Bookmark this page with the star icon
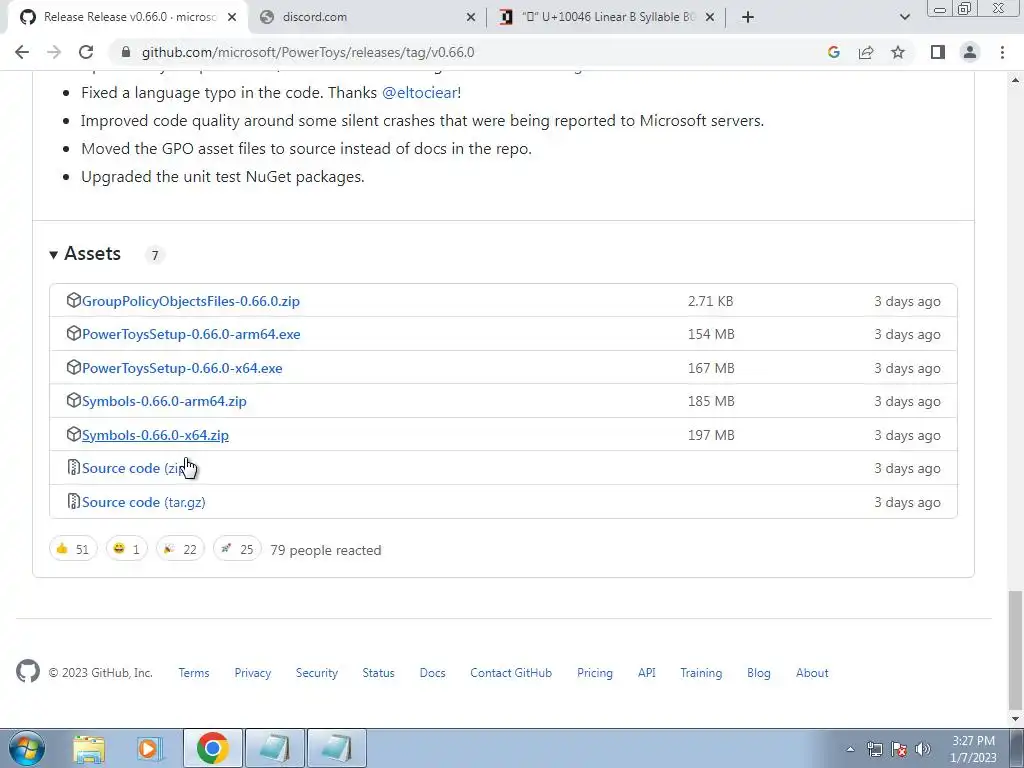 (x=898, y=52)
